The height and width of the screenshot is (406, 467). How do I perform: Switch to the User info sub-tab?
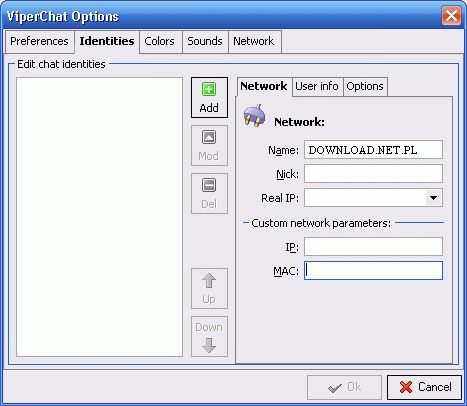pyautogui.click(x=317, y=86)
